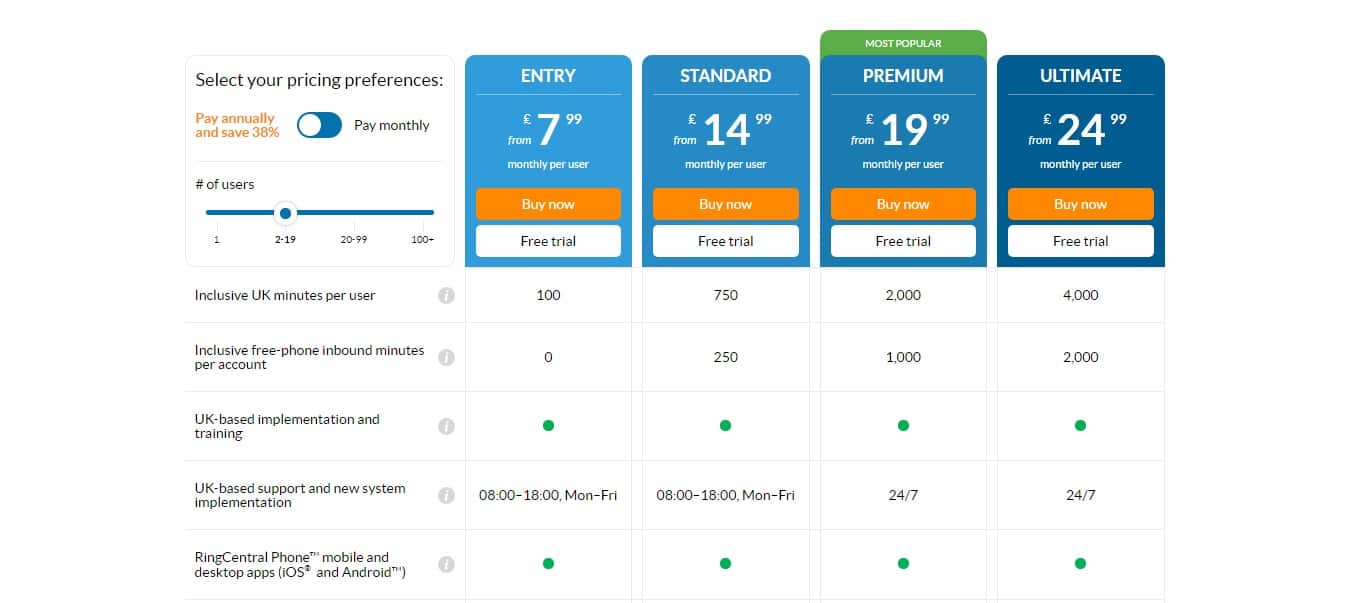1345x603 pixels.
Task: Click info icon for free-phone inbound minutes
Action: tap(446, 358)
